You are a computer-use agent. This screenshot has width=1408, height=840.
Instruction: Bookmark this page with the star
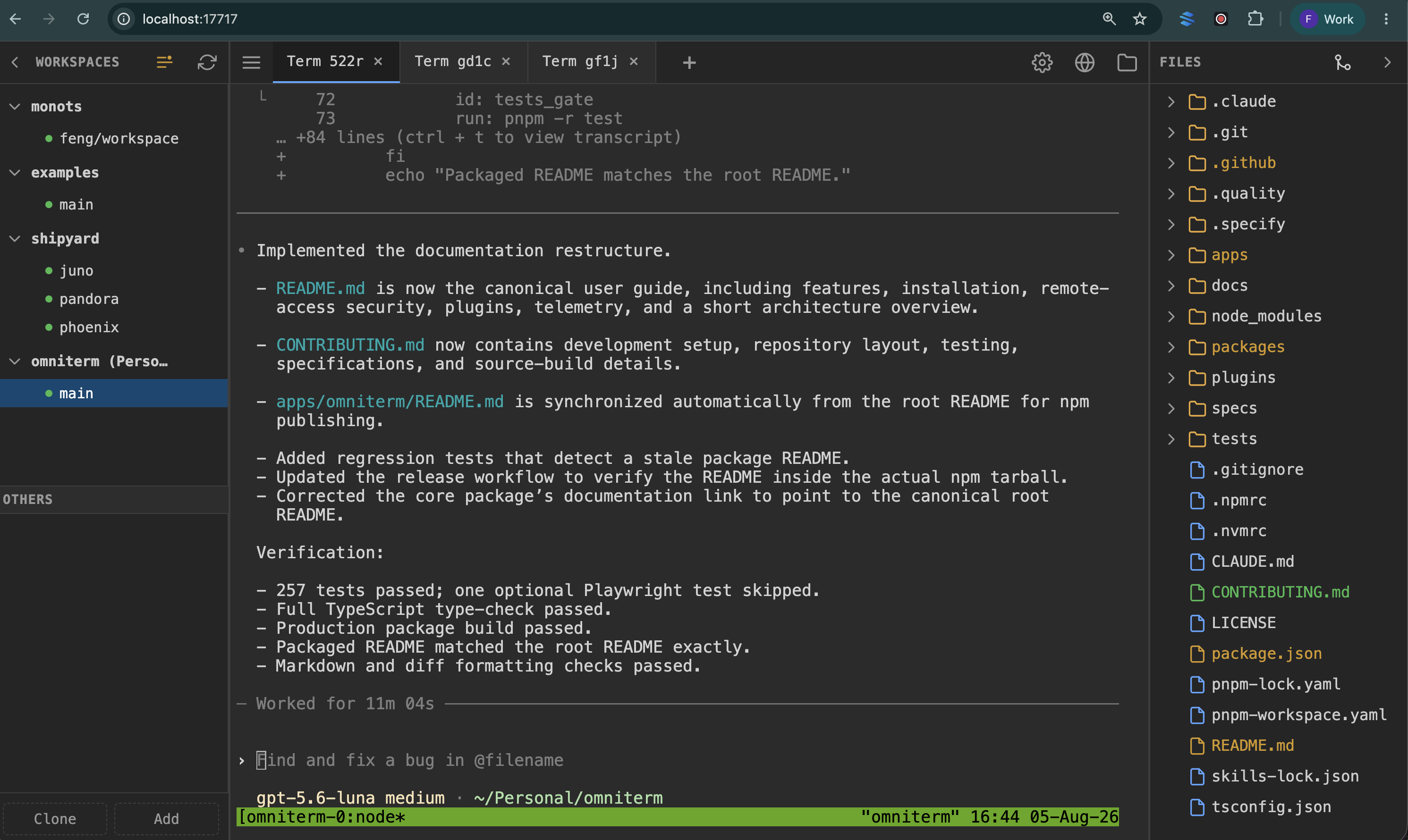point(1140,19)
